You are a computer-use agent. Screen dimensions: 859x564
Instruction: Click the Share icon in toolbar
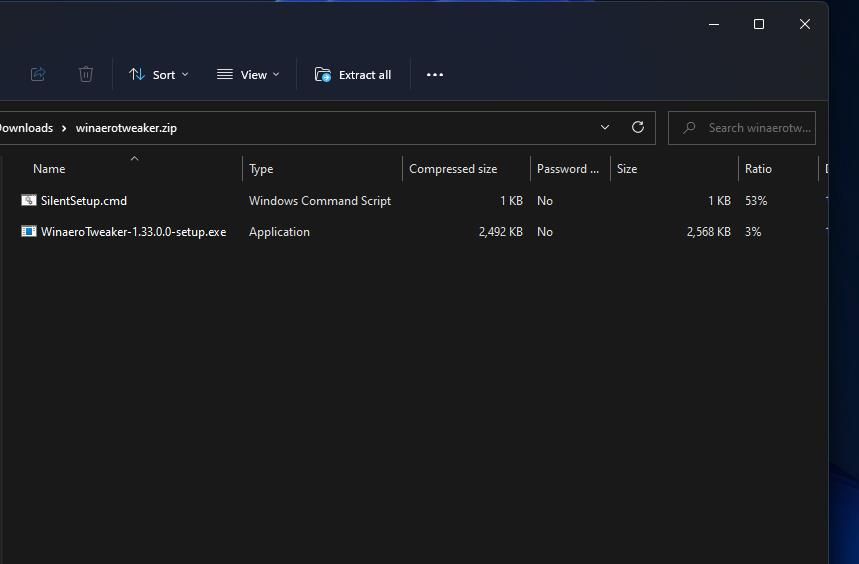pyautogui.click(x=38, y=74)
